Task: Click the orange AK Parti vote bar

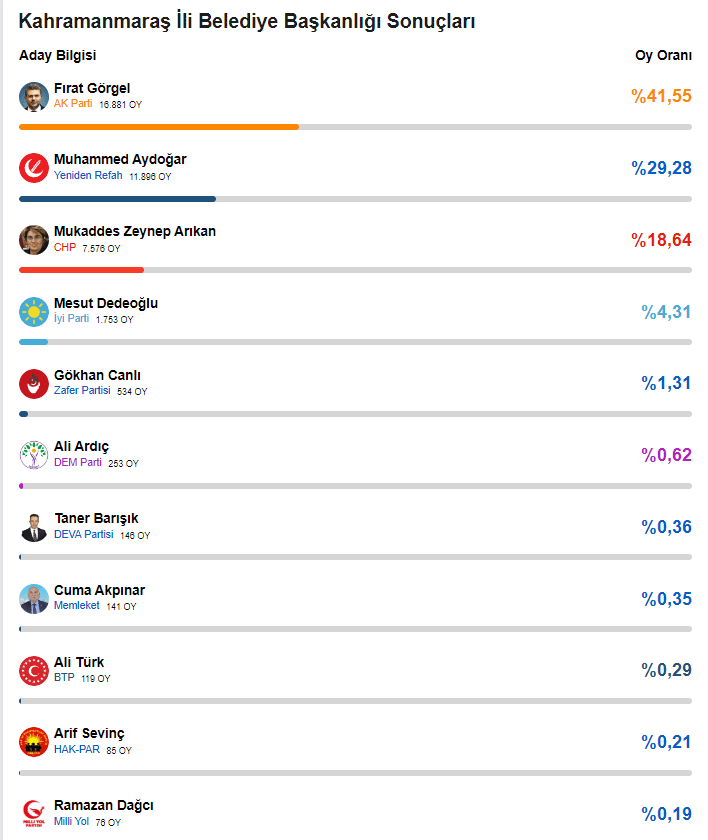Action: [159, 127]
